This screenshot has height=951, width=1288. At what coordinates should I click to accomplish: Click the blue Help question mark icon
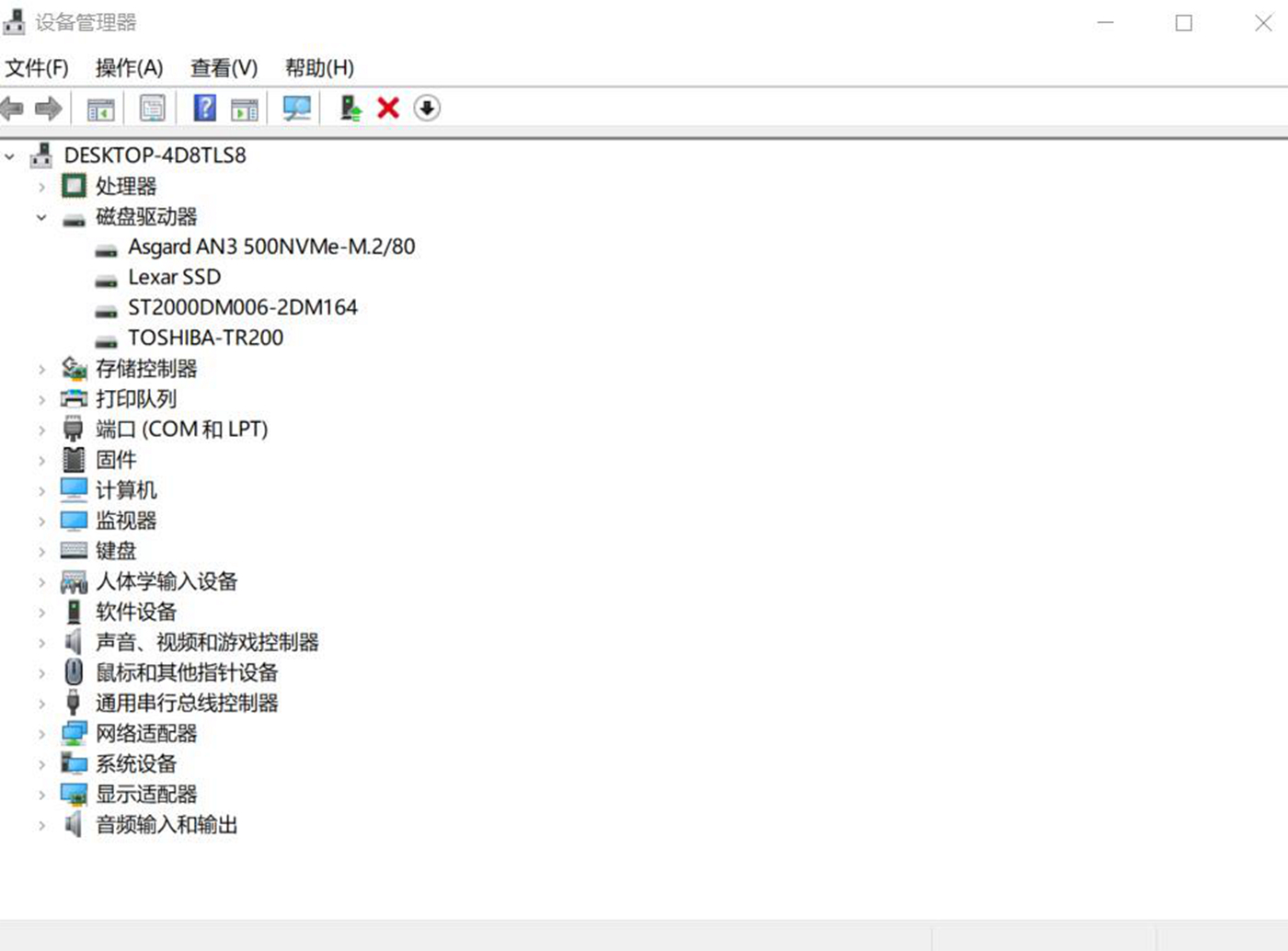pyautogui.click(x=204, y=109)
